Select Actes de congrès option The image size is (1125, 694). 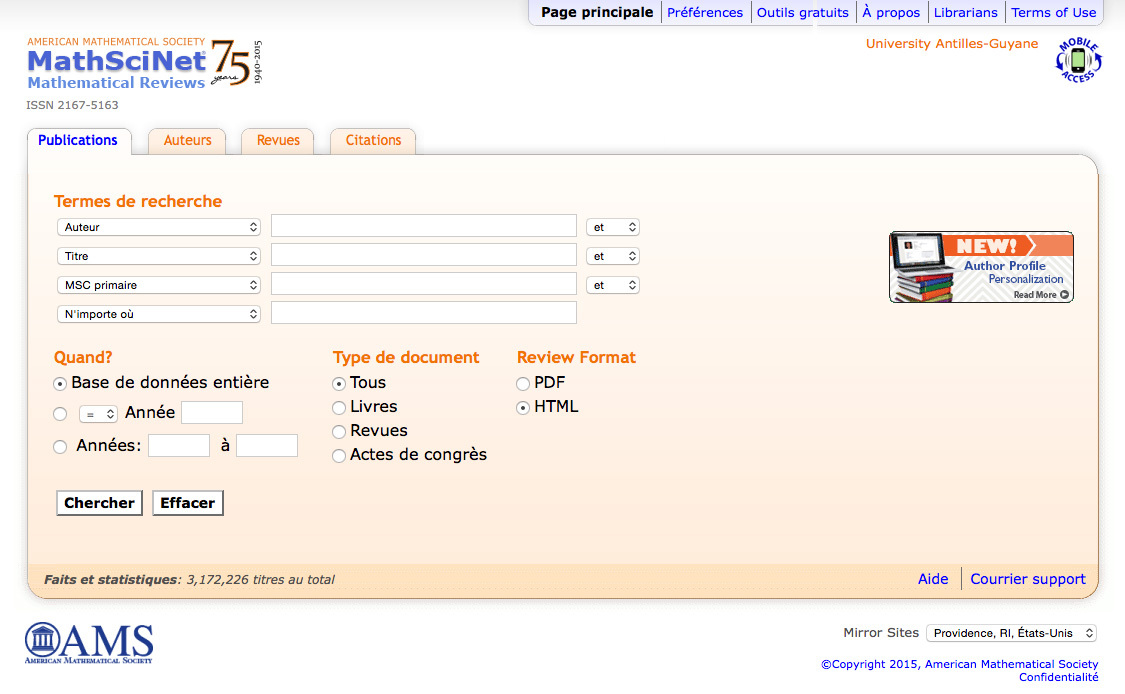(x=340, y=455)
